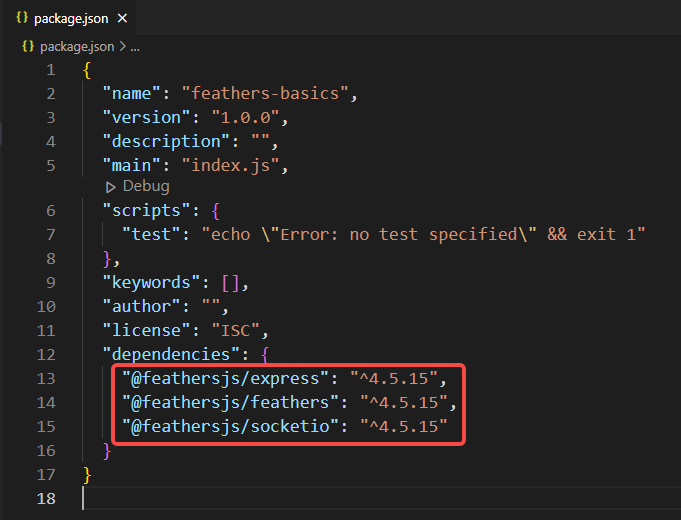This screenshot has width=681, height=520.
Task: Click the closing brace on line 17
Action: [87, 474]
